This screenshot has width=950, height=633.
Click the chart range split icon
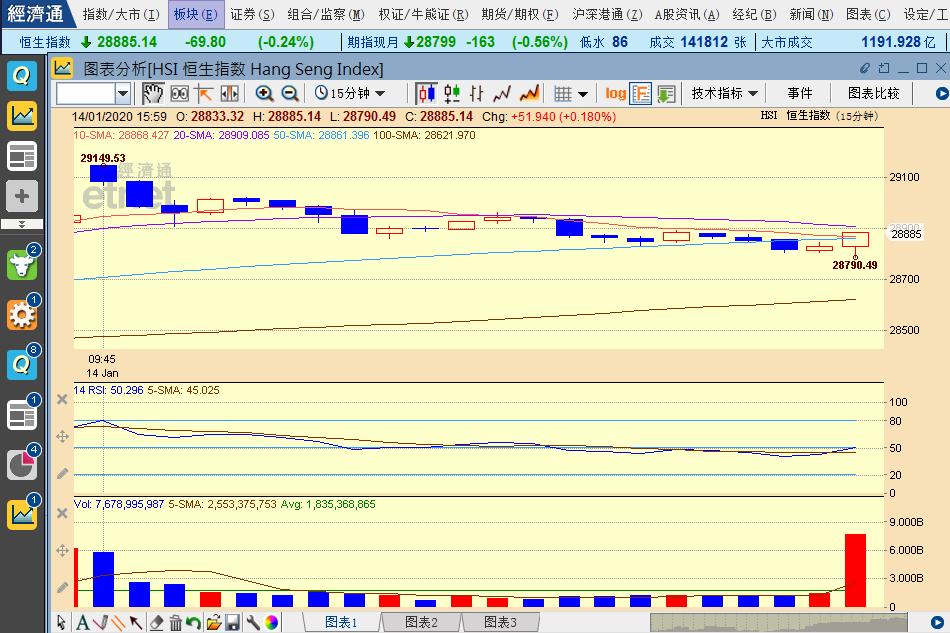pyautogui.click(x=230, y=93)
